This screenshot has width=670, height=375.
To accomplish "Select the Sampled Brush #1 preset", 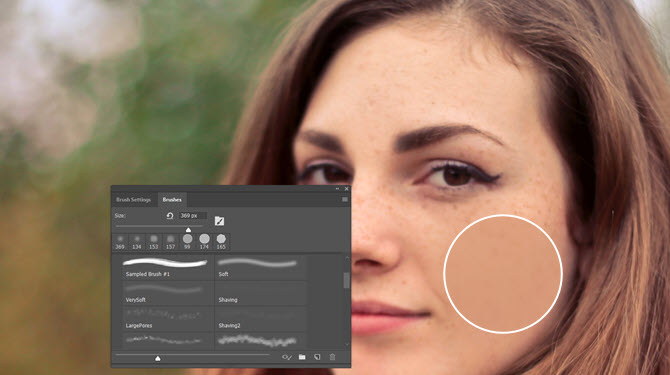I will click(168, 267).
